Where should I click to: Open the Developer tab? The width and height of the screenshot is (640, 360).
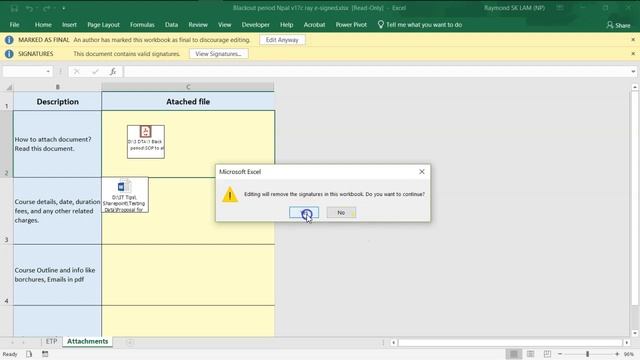pyautogui.click(x=256, y=24)
